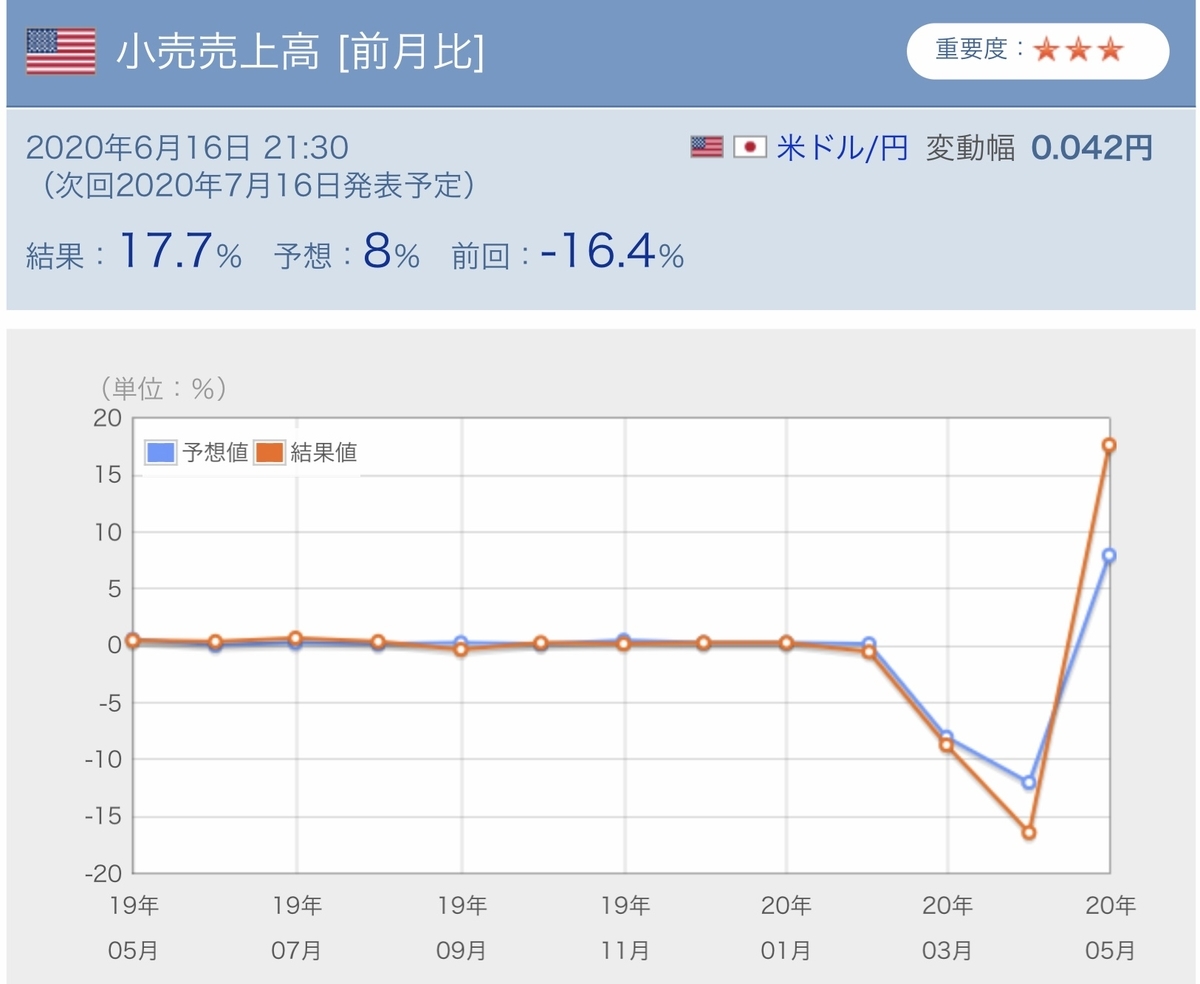1200x984 pixels.
Task: Click the date 2020年6月16日 21:30
Action: (x=186, y=148)
